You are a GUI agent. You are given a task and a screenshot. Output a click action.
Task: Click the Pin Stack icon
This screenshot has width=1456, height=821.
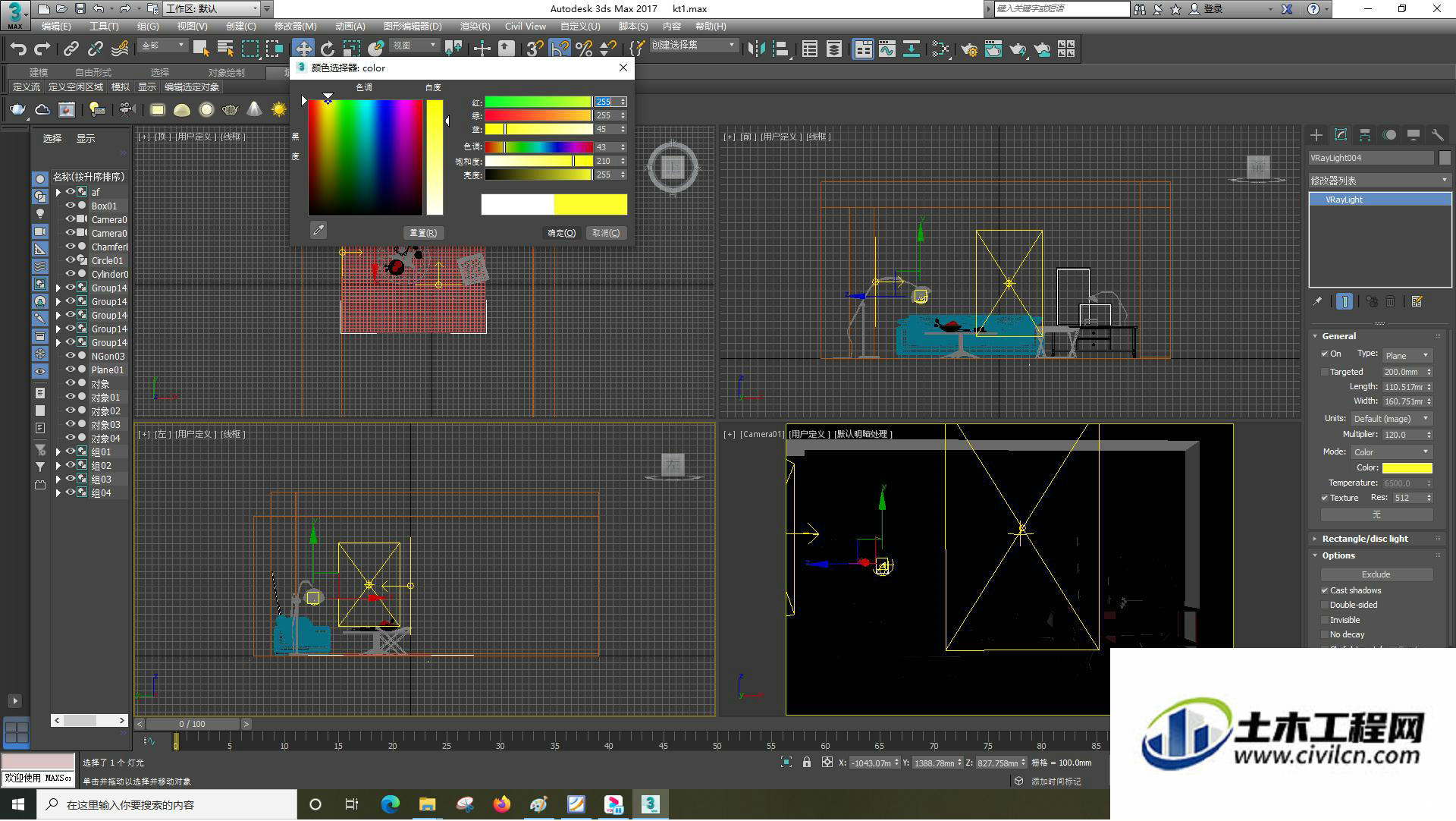coord(1318,302)
